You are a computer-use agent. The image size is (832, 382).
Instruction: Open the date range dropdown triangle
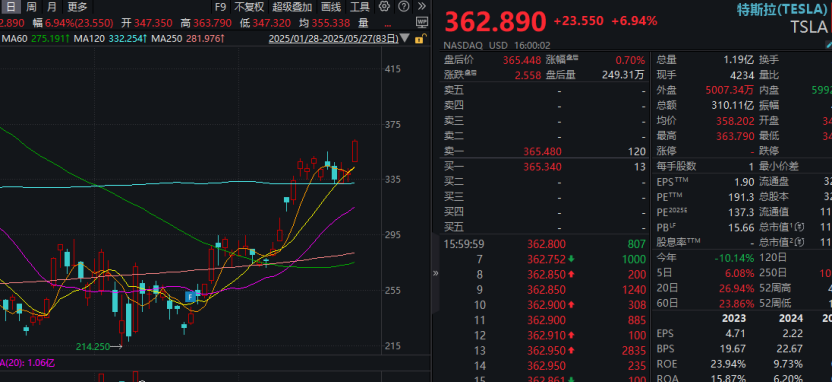pyautogui.click(x=405, y=39)
